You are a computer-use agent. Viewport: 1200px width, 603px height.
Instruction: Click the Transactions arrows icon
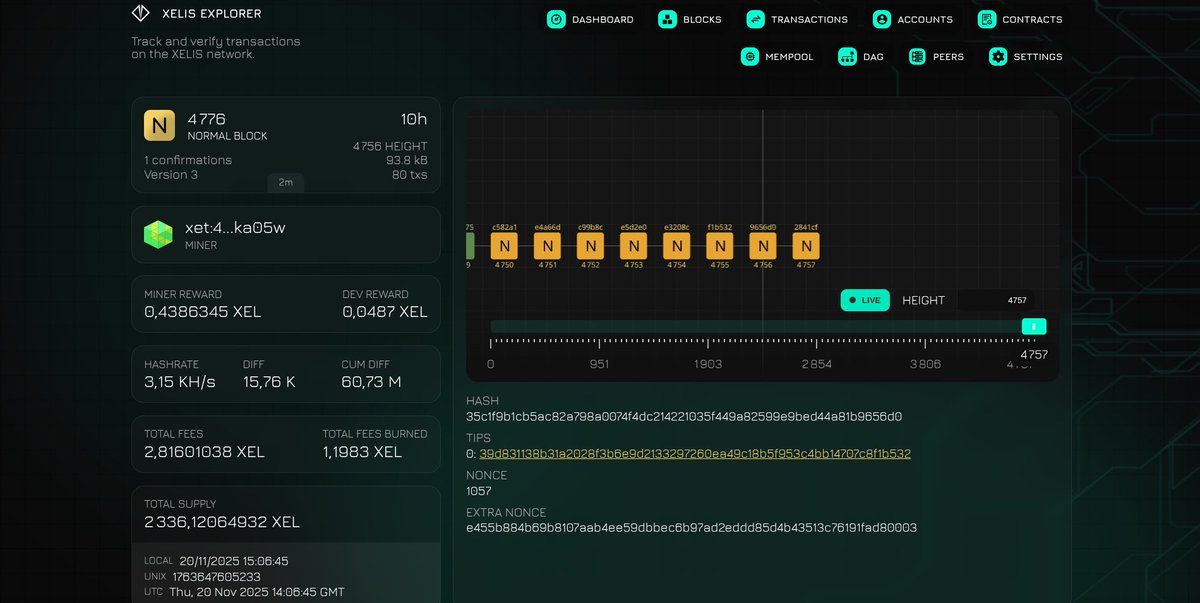tap(755, 19)
